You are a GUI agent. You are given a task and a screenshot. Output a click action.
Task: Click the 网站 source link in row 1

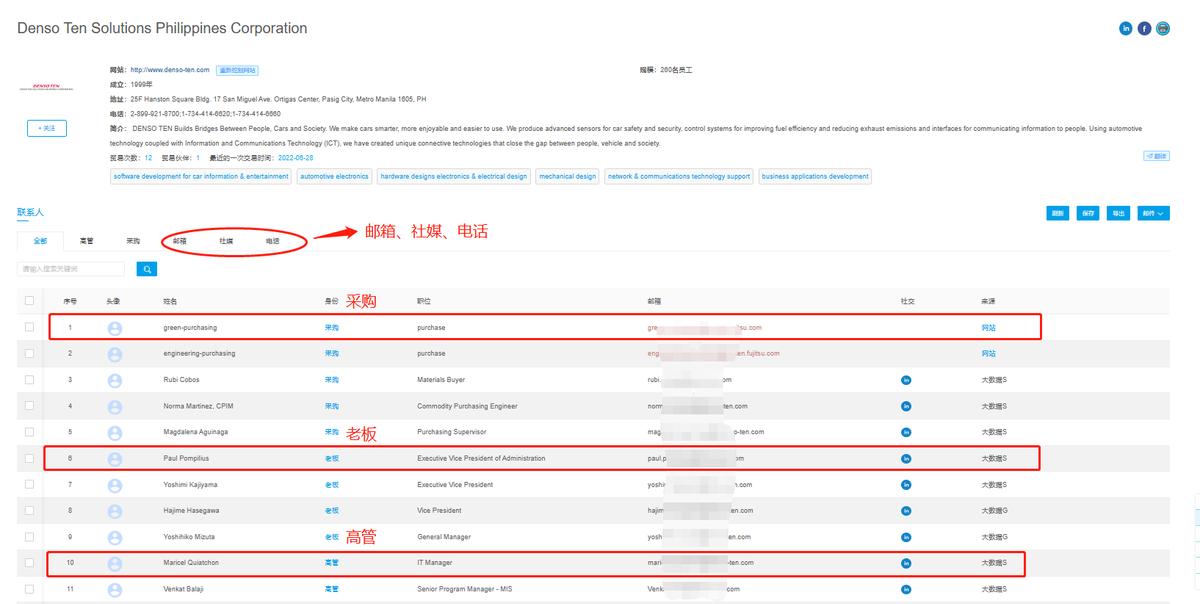click(988, 328)
